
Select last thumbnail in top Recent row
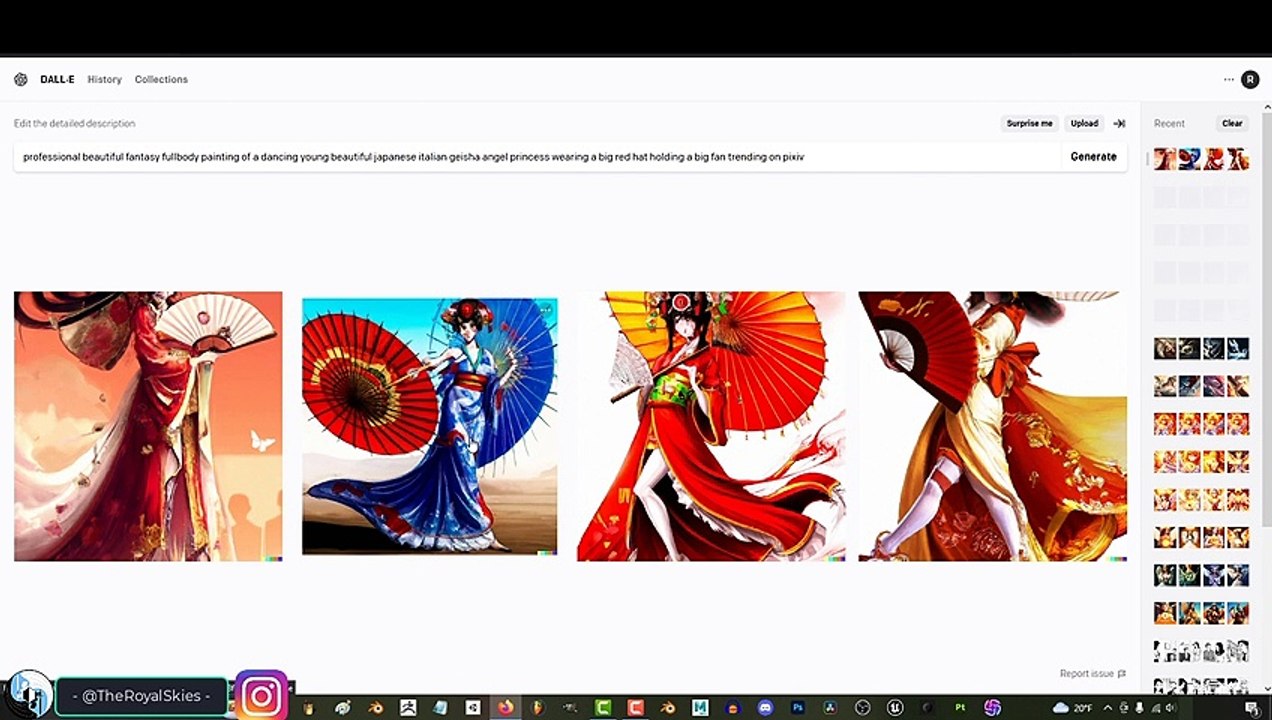[1238, 159]
